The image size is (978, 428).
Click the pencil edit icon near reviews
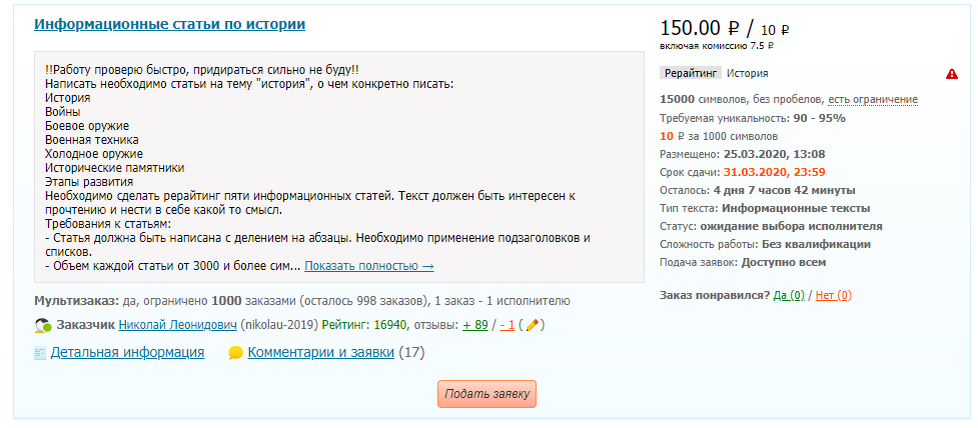point(532,325)
